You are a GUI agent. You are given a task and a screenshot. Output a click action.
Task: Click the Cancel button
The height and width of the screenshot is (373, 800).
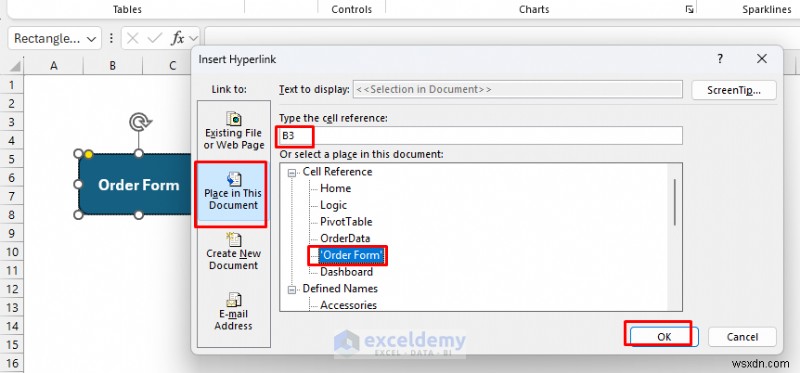742,337
